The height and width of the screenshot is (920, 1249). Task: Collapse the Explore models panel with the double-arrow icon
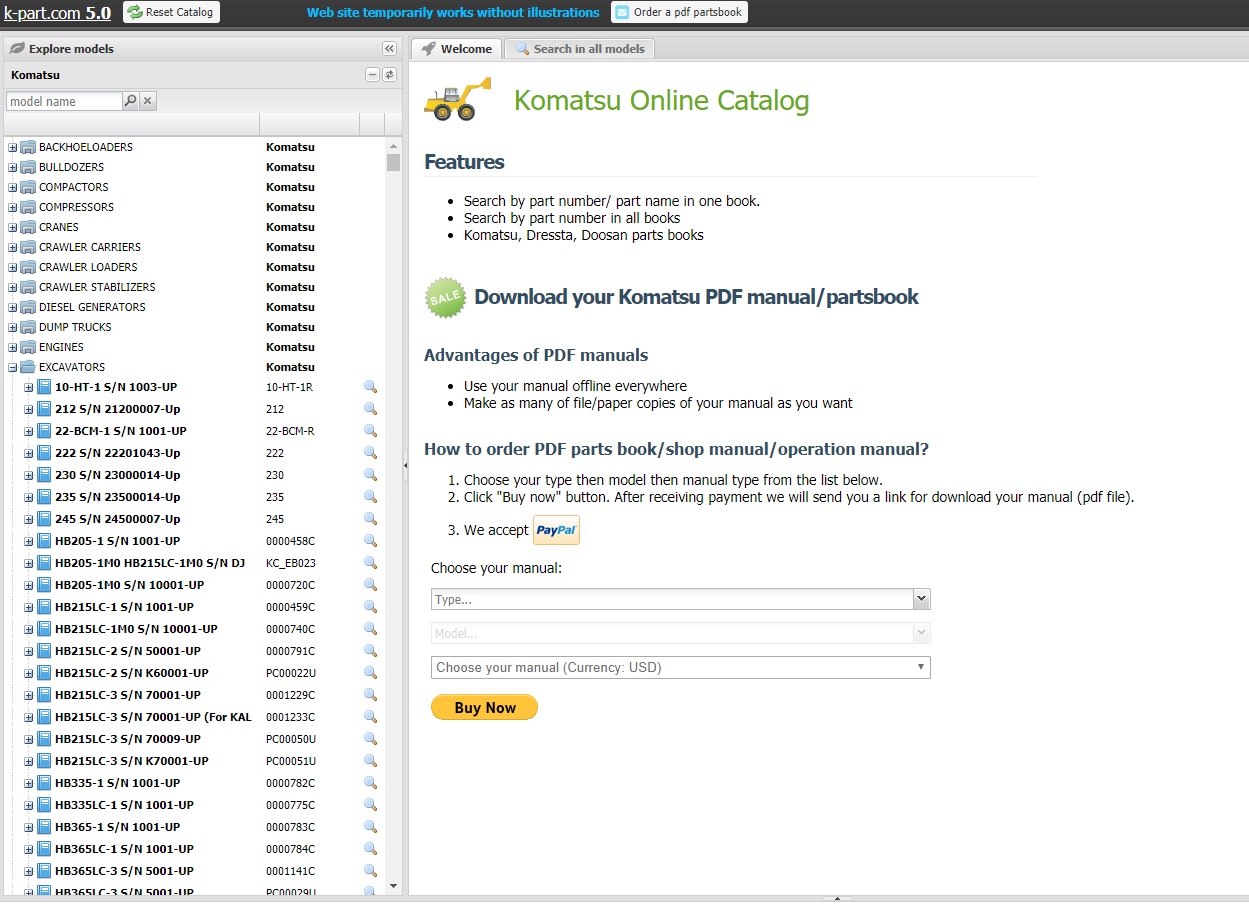[389, 48]
